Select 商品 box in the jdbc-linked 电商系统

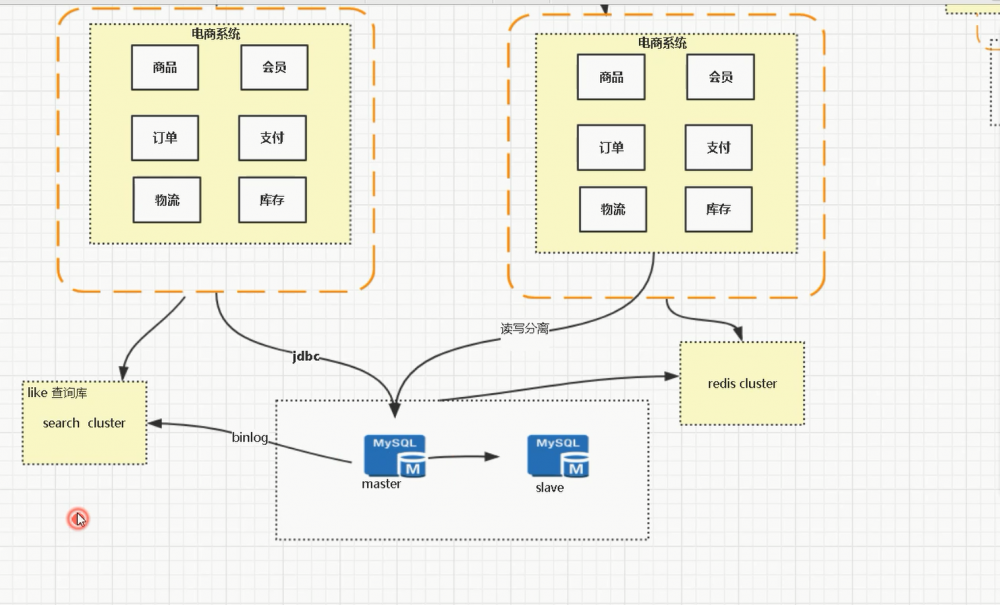(165, 68)
